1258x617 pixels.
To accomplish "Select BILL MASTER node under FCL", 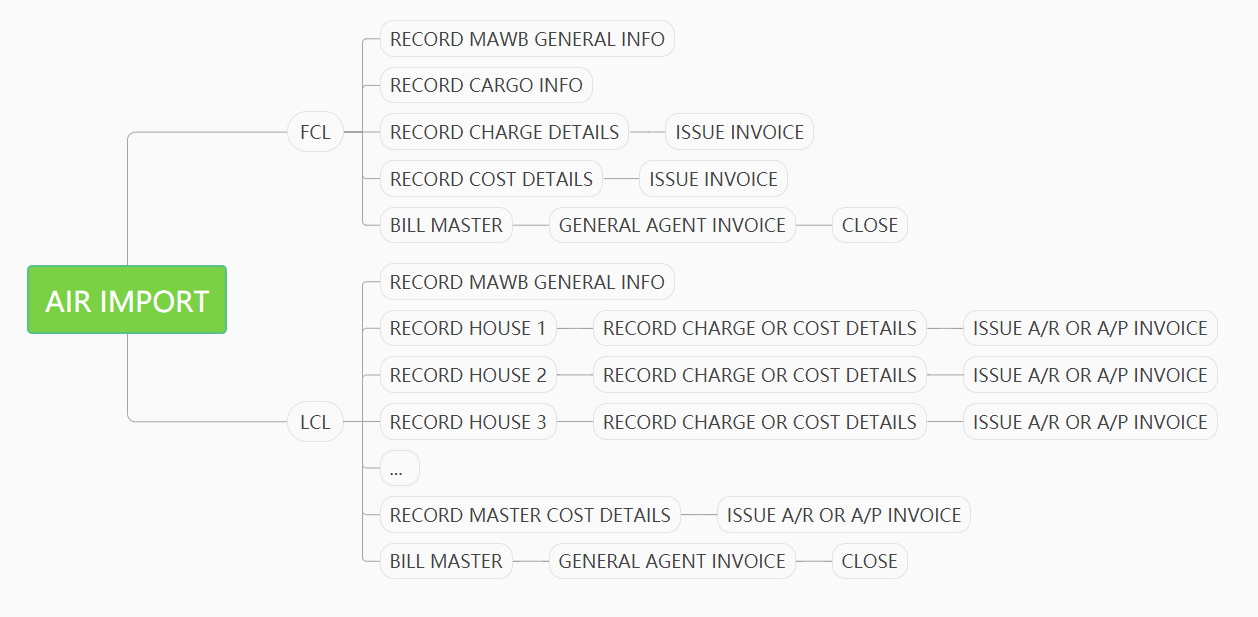I will click(446, 225).
